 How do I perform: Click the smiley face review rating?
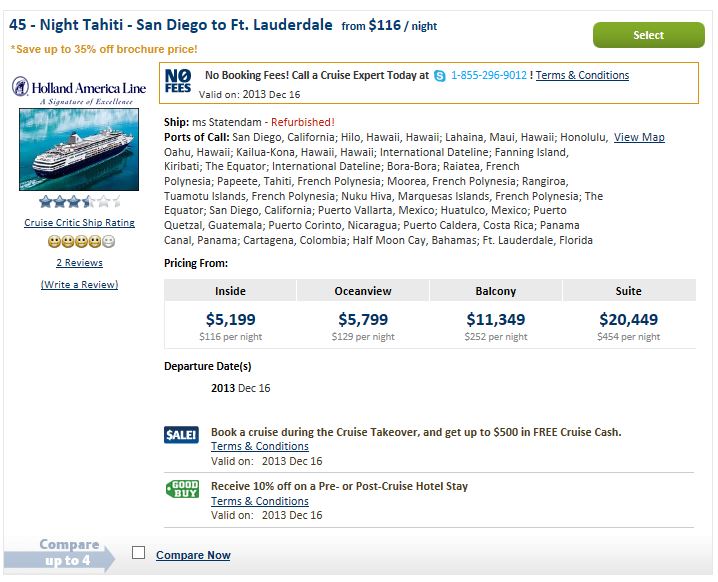(x=81, y=241)
